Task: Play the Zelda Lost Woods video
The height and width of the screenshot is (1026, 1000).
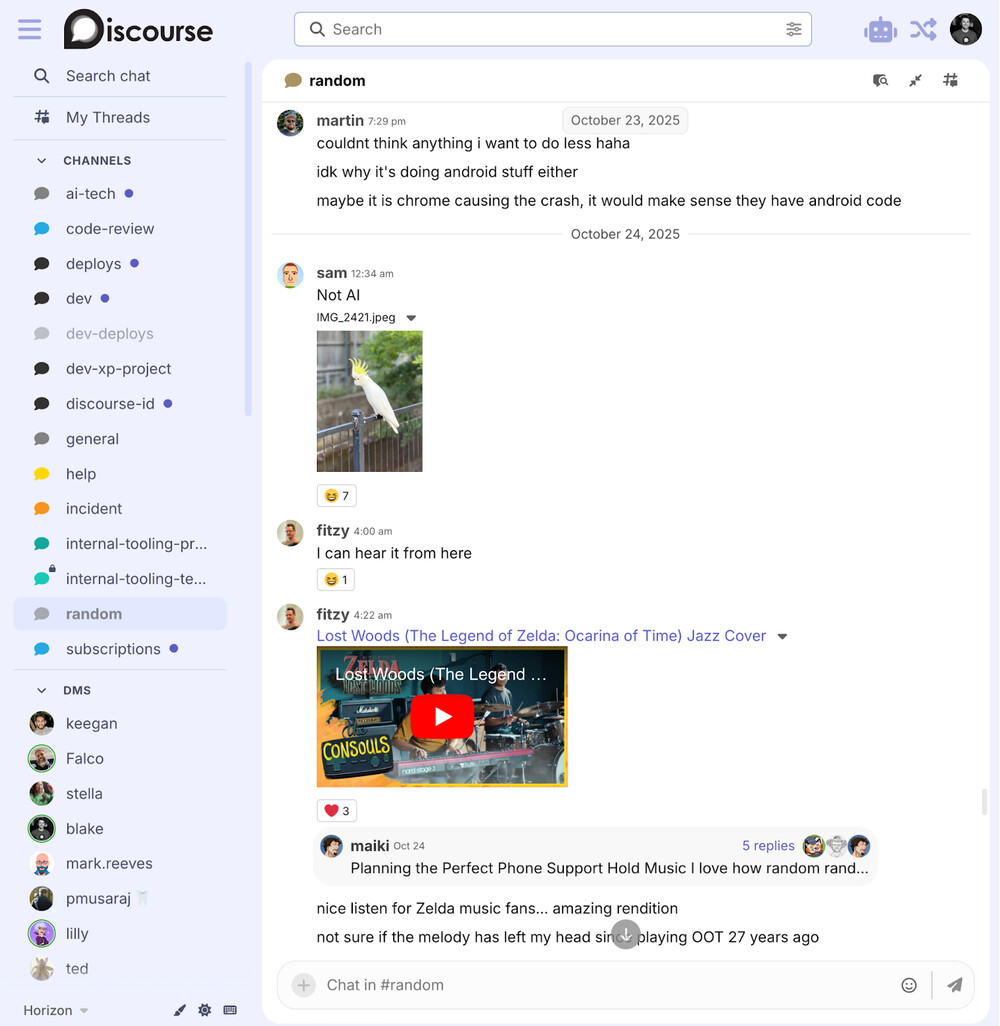Action: (442, 716)
